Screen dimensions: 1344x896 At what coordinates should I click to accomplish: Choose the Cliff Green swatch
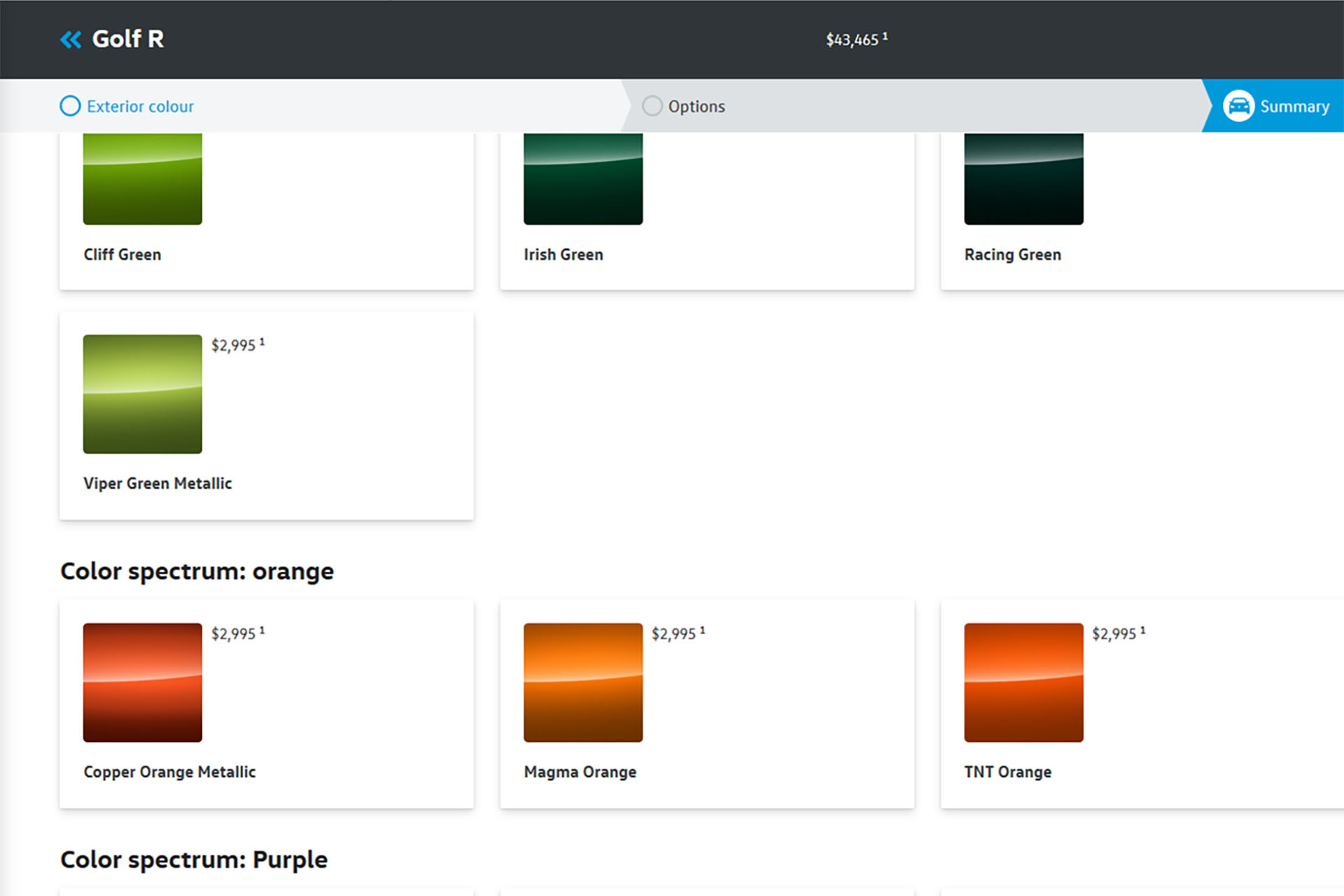[x=142, y=179]
